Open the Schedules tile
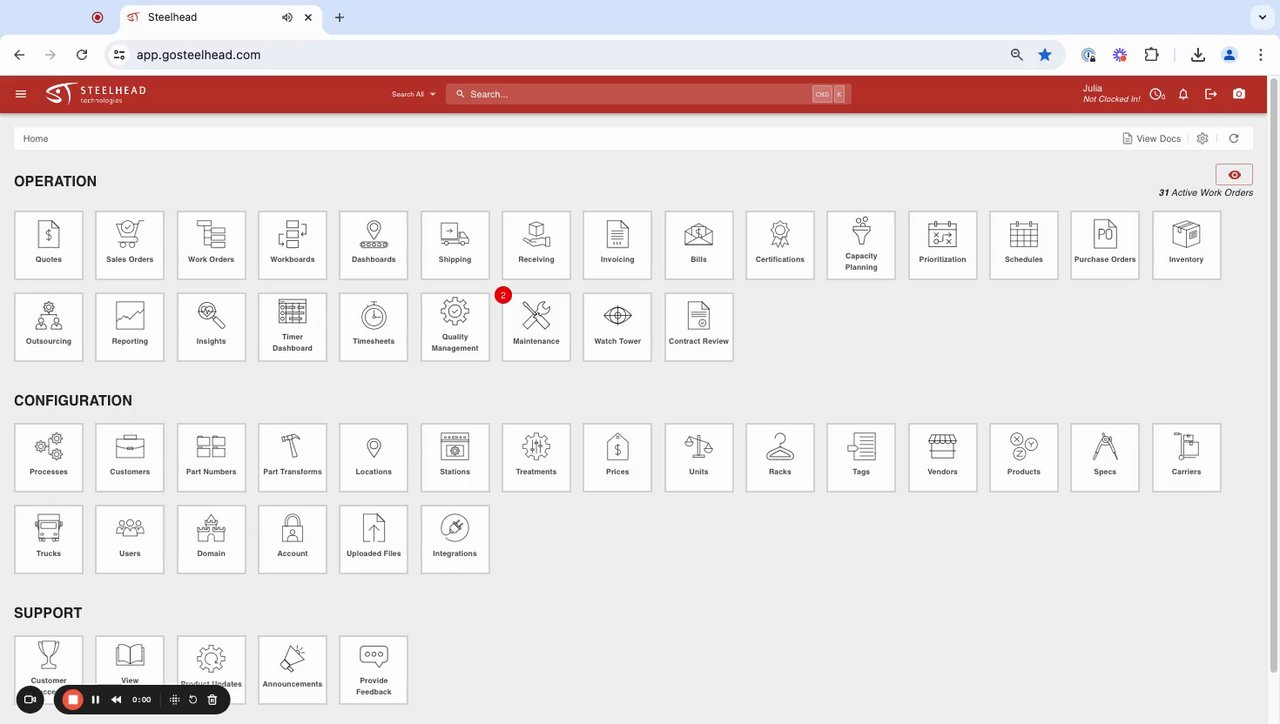Viewport: 1280px width, 724px height. 1024,245
